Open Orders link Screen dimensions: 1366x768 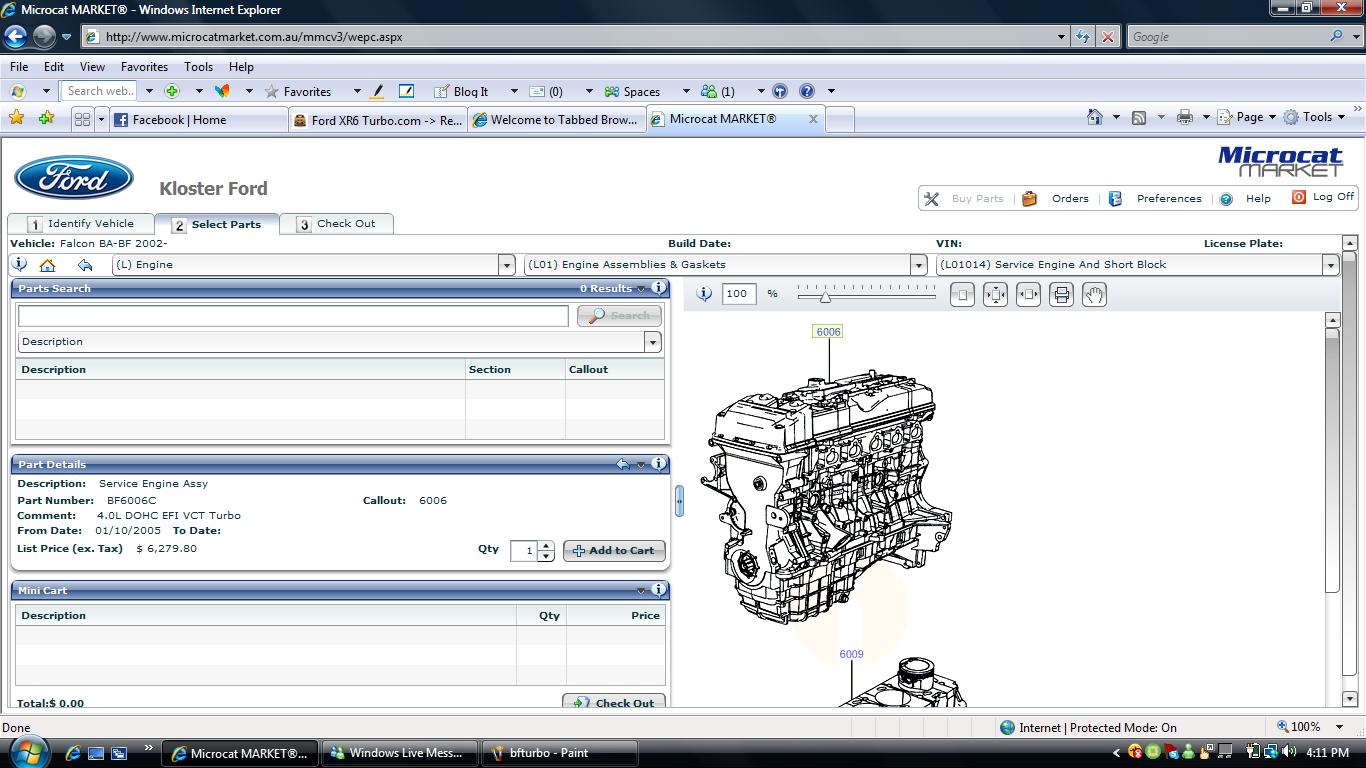click(1069, 199)
